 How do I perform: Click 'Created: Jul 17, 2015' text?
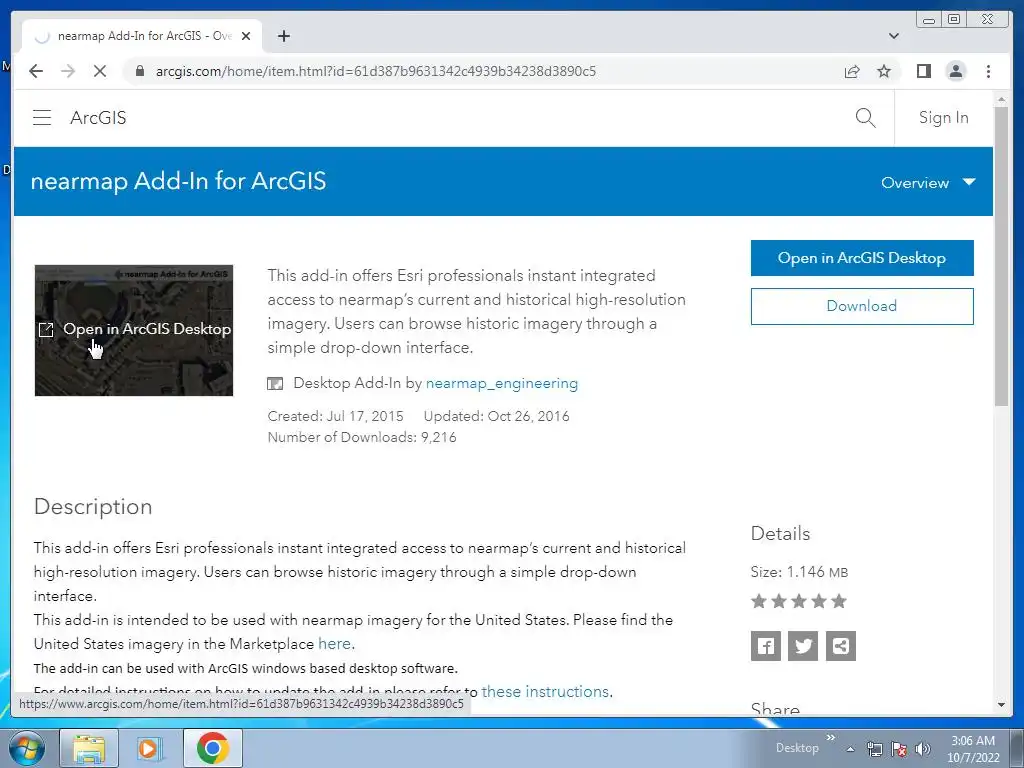click(x=336, y=417)
